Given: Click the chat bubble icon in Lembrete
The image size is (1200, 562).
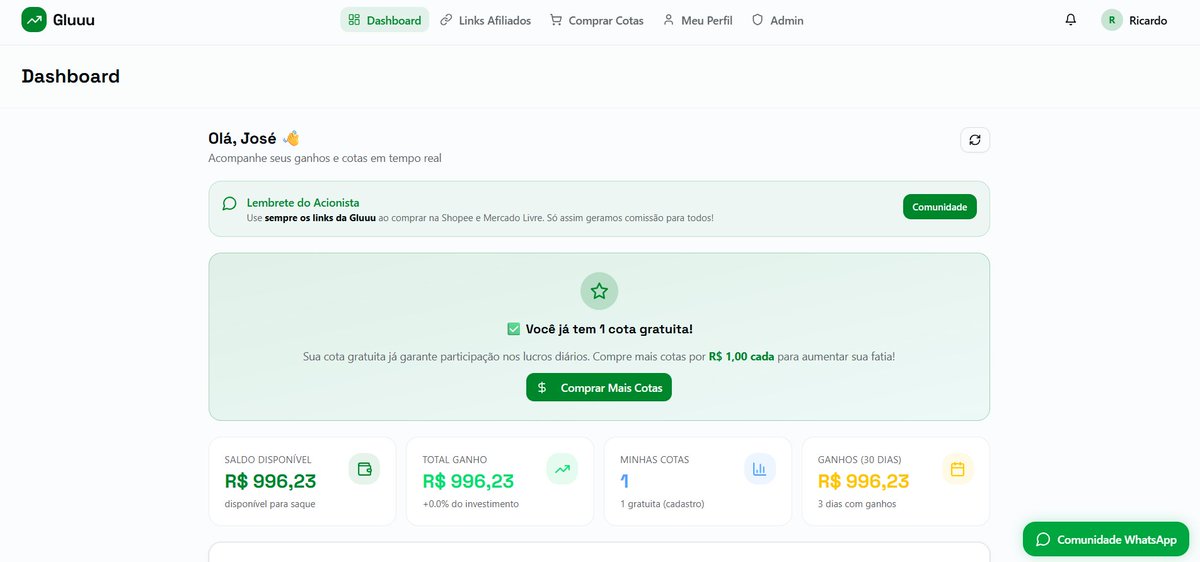Looking at the screenshot, I should (x=229, y=203).
